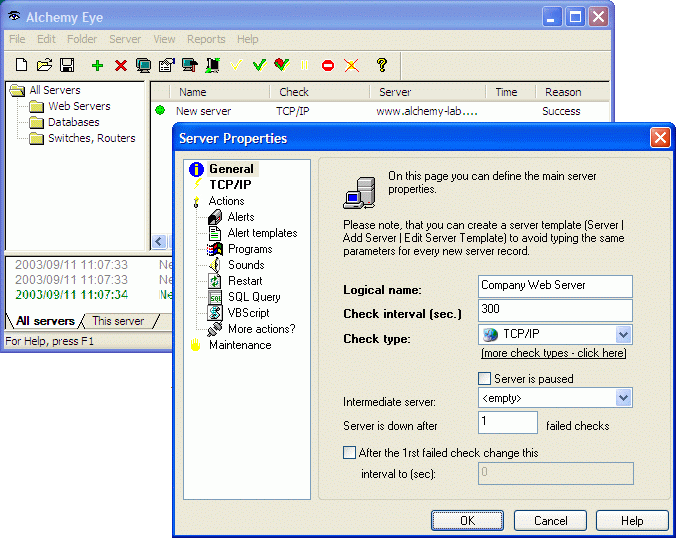Open the Check type dropdown
Image resolution: width=677 pixels, height=539 pixels.
(x=623, y=335)
